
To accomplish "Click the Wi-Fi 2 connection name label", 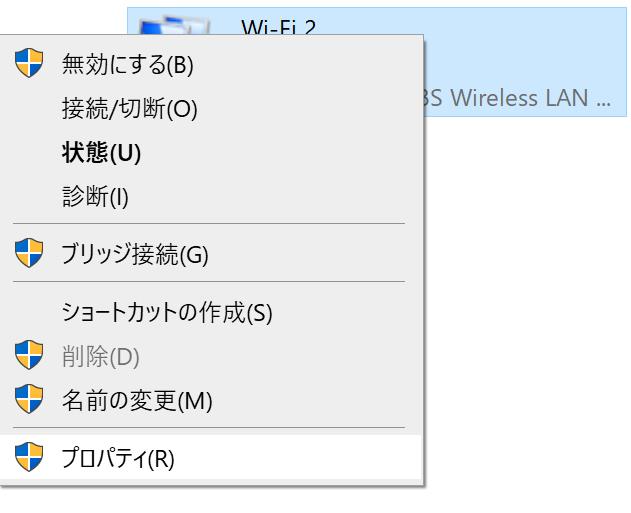I will coord(278,27).
